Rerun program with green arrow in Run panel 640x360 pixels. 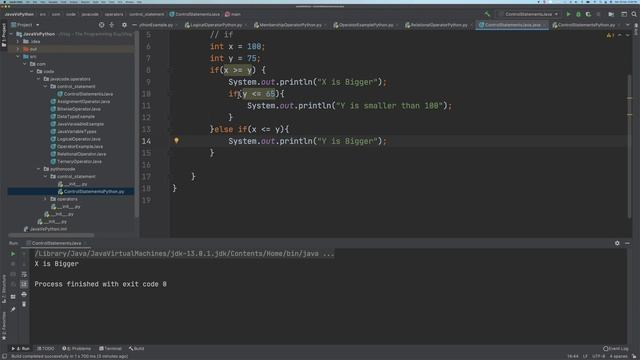point(13,254)
